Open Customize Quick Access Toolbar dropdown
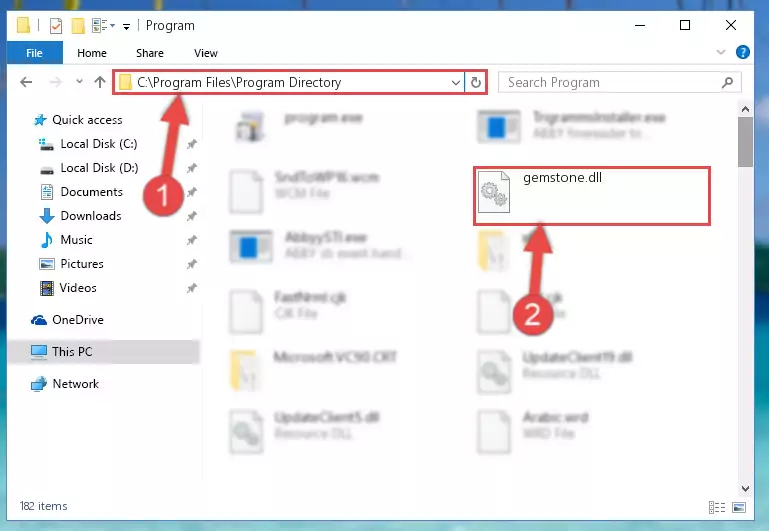This screenshot has height=531, width=769. click(x=127, y=26)
